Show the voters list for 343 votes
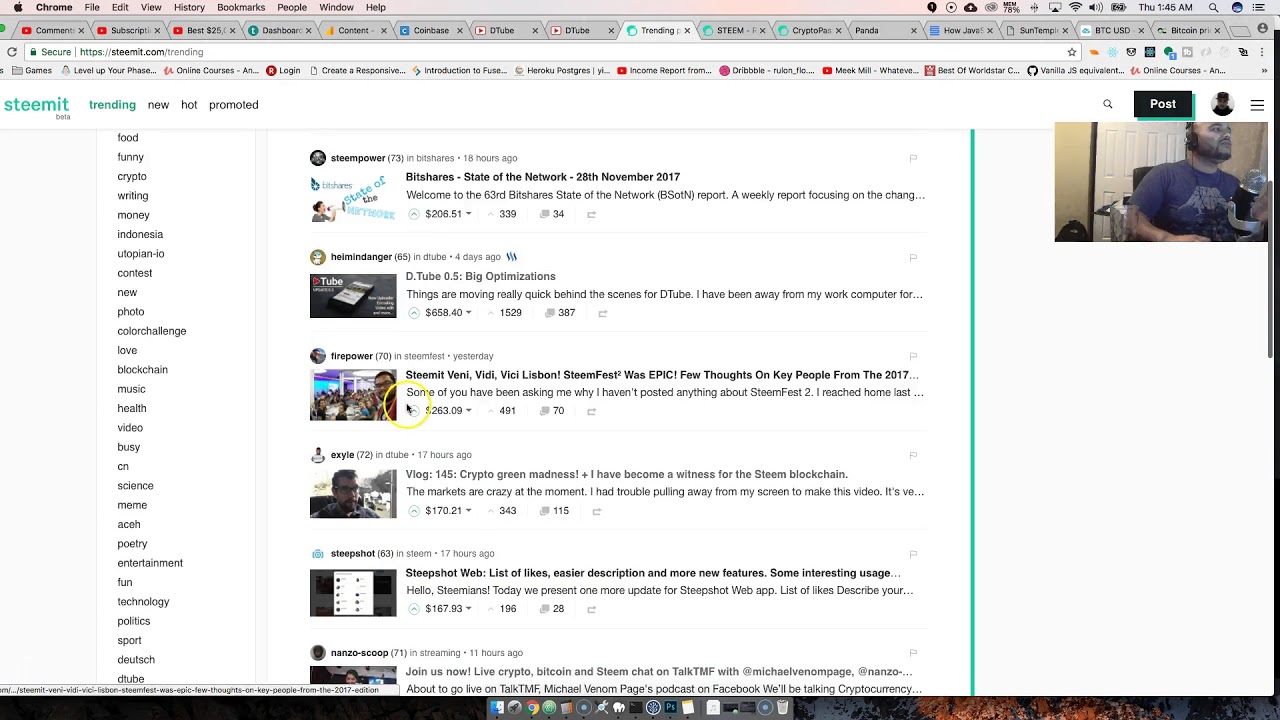 click(507, 511)
